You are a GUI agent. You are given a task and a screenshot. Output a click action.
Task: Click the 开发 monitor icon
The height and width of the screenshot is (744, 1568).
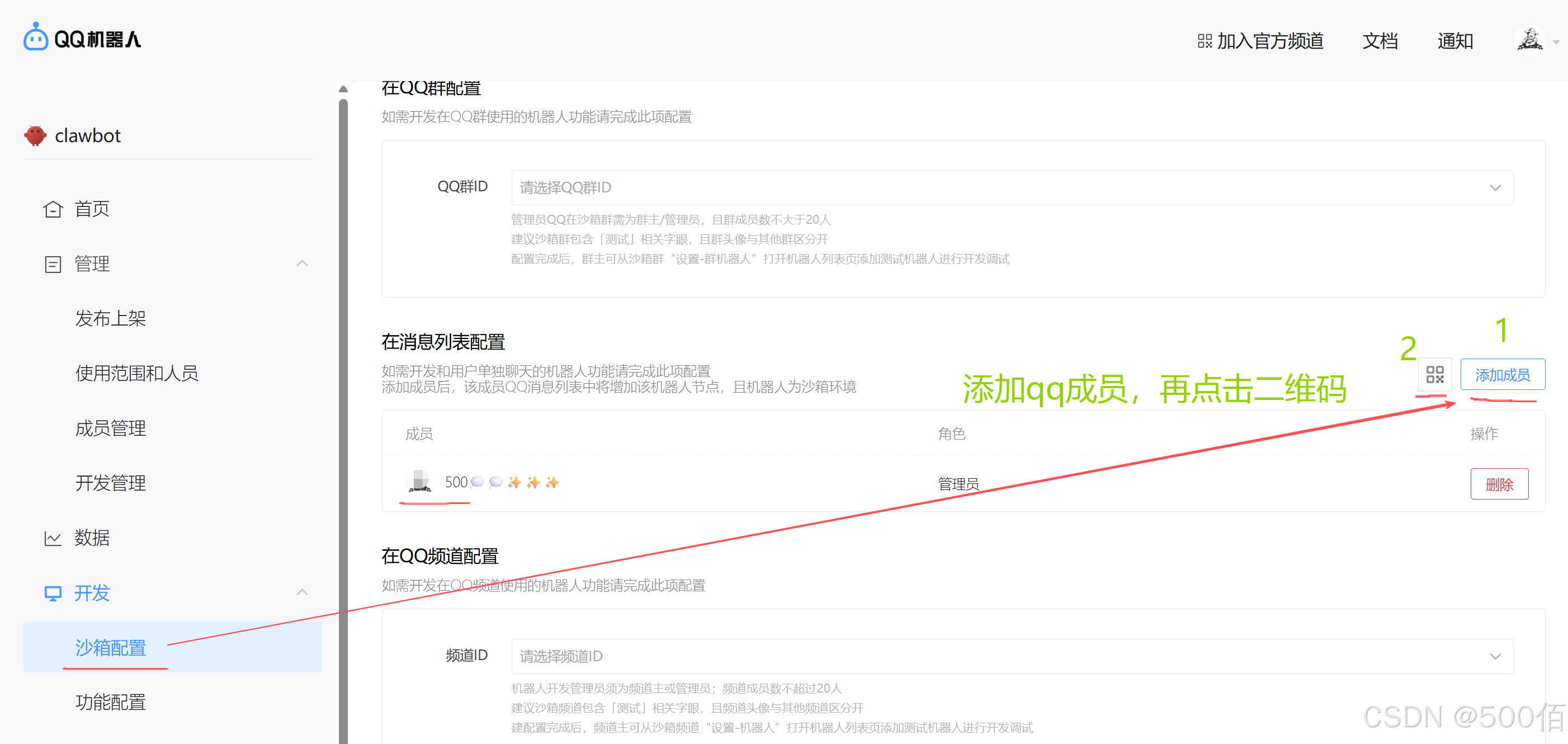click(x=53, y=593)
